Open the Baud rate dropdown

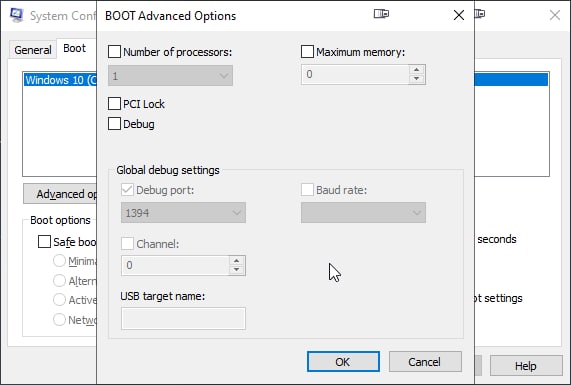pos(363,213)
